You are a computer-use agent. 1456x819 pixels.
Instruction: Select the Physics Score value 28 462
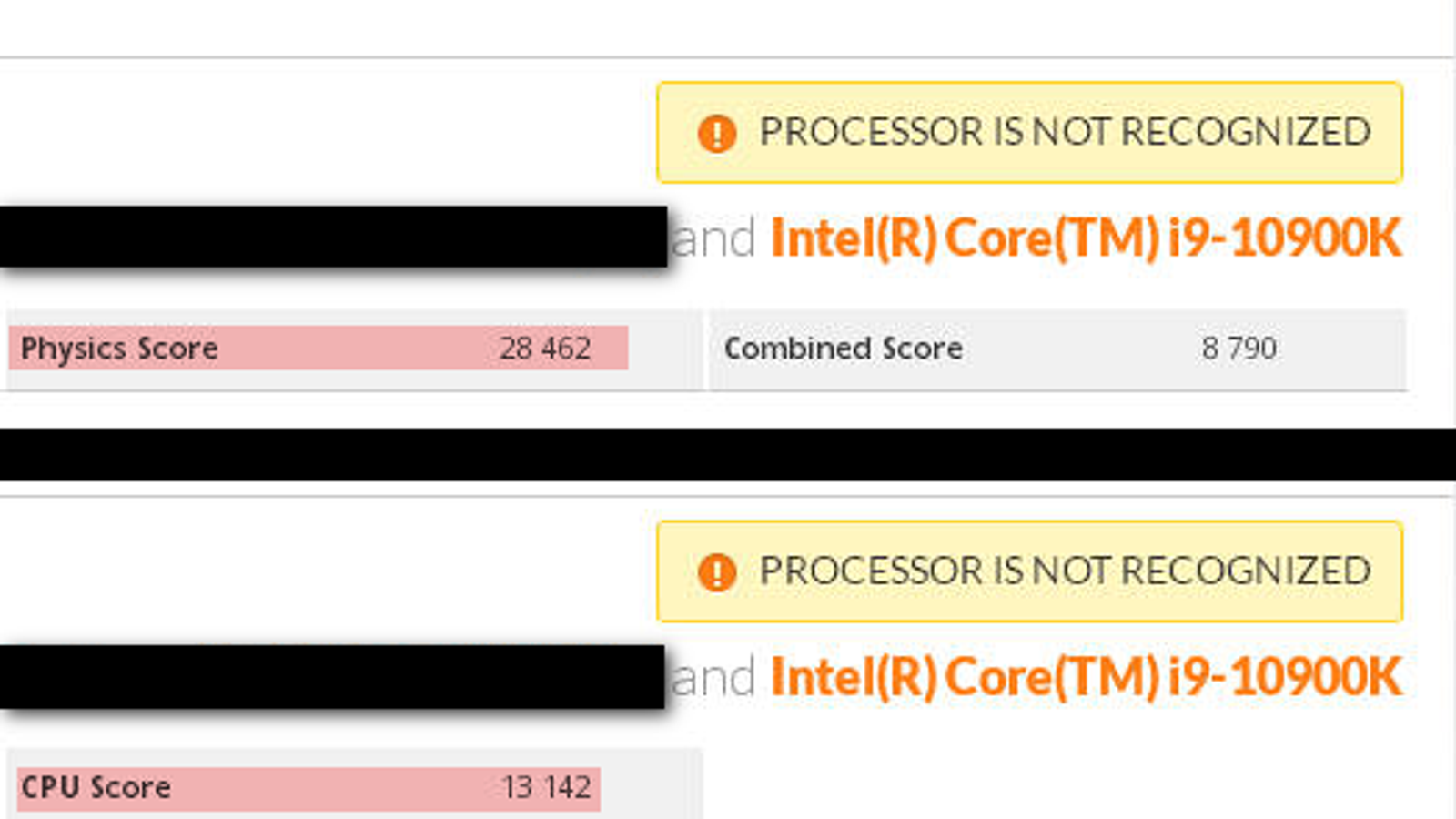point(544,349)
